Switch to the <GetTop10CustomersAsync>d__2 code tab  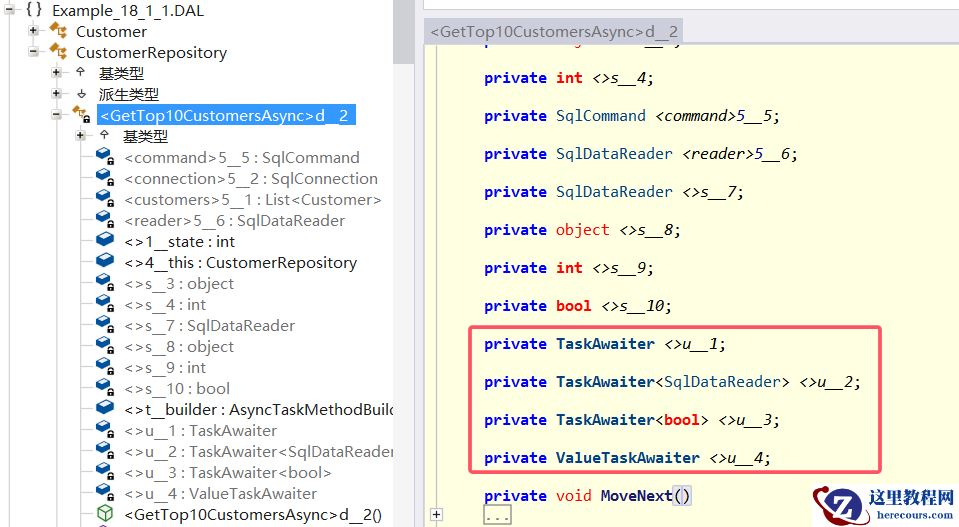(554, 31)
